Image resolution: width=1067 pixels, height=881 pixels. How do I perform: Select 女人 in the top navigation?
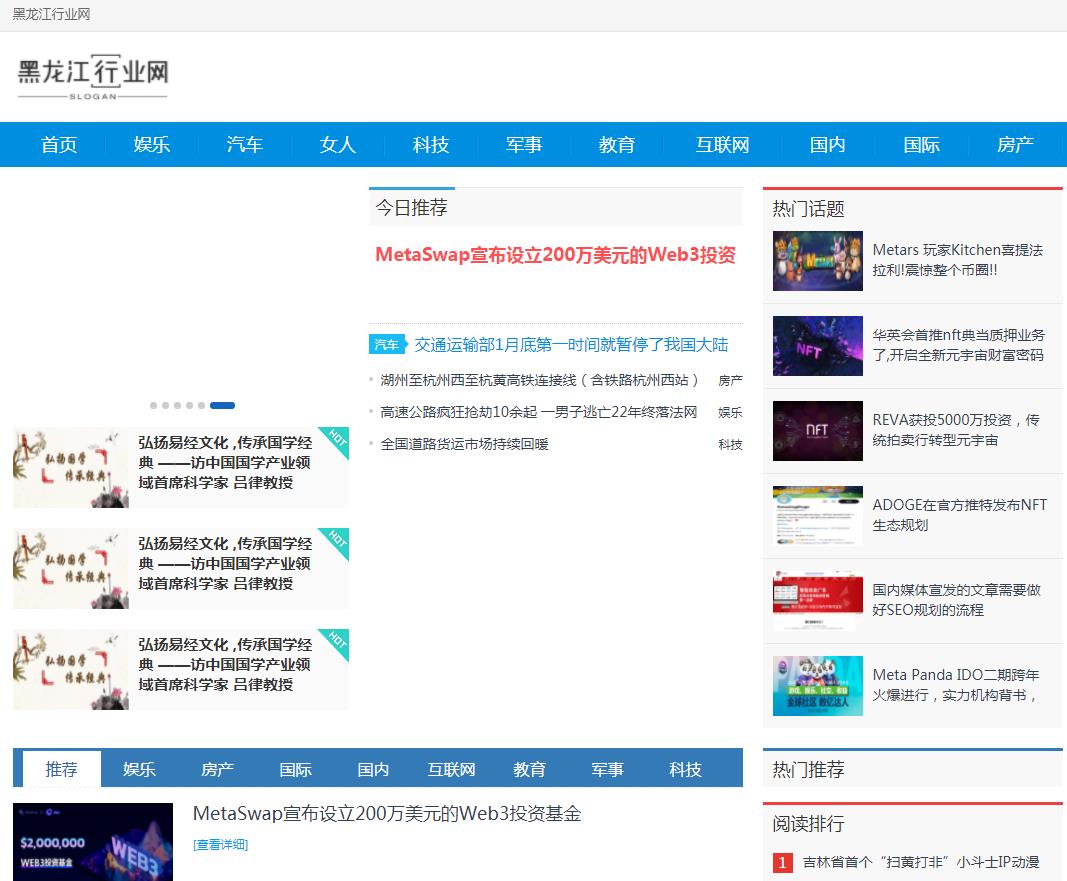[338, 144]
